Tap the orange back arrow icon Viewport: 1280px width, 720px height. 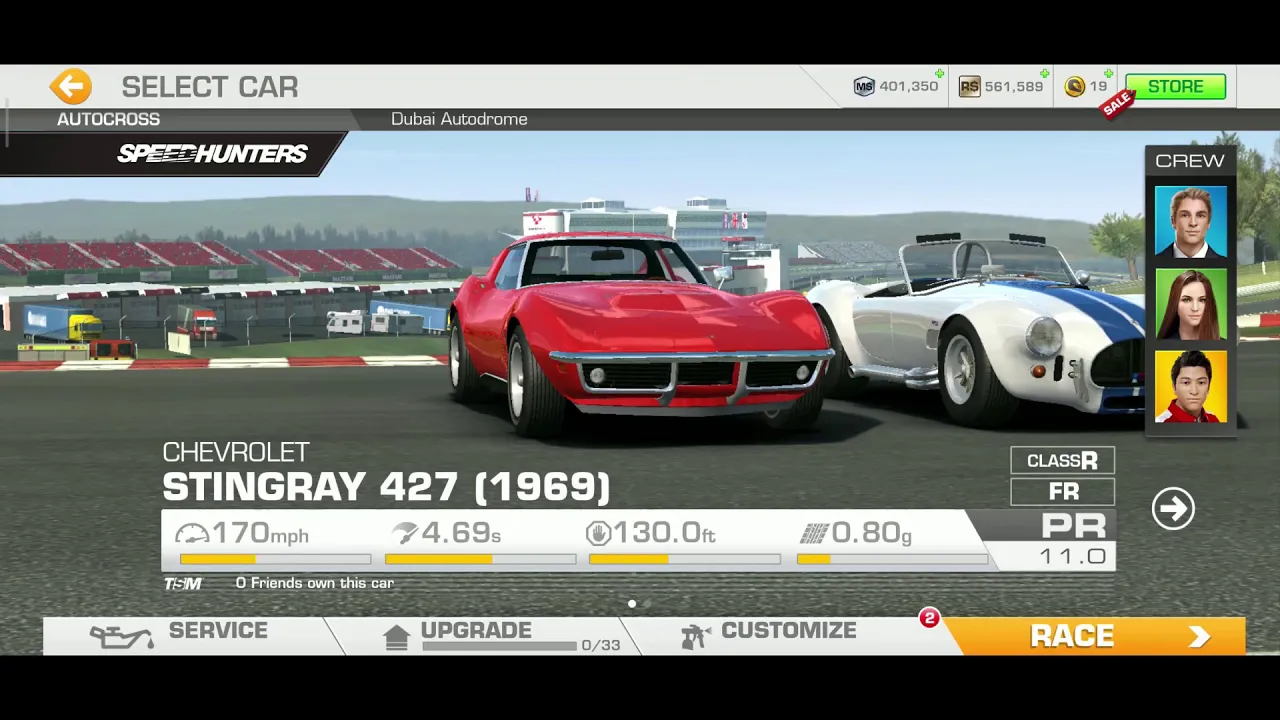[x=71, y=87]
